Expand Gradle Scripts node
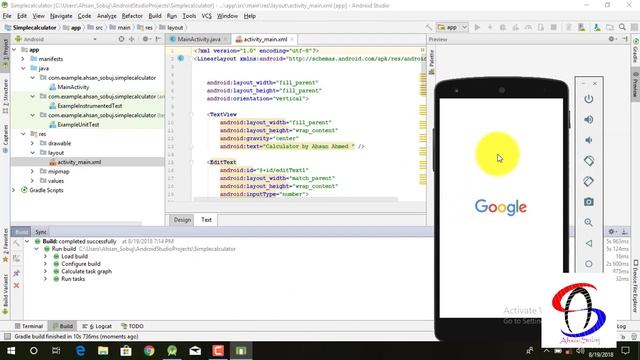640x360 pixels. pos(14,190)
